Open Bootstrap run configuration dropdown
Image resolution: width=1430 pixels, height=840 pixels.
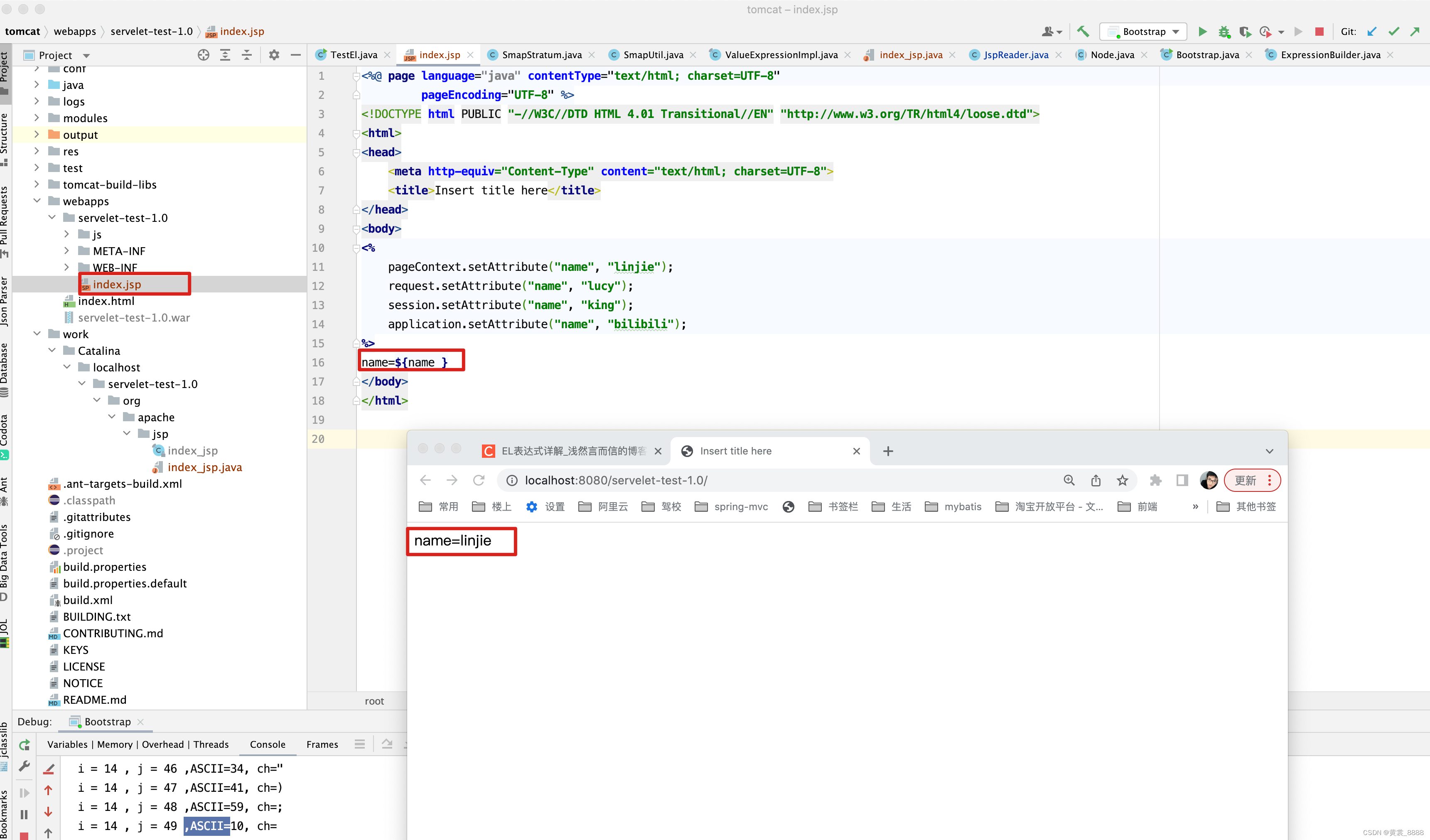click(x=1143, y=31)
